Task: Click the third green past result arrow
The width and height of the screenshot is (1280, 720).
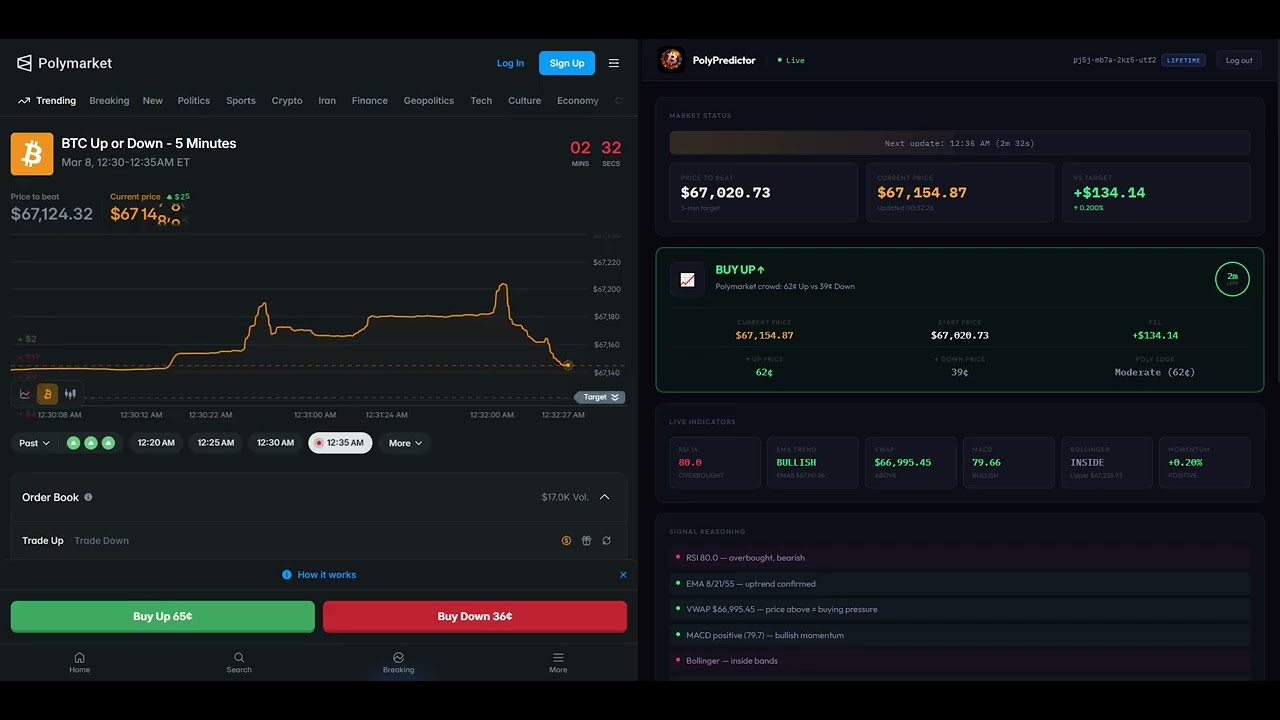Action: coord(108,443)
